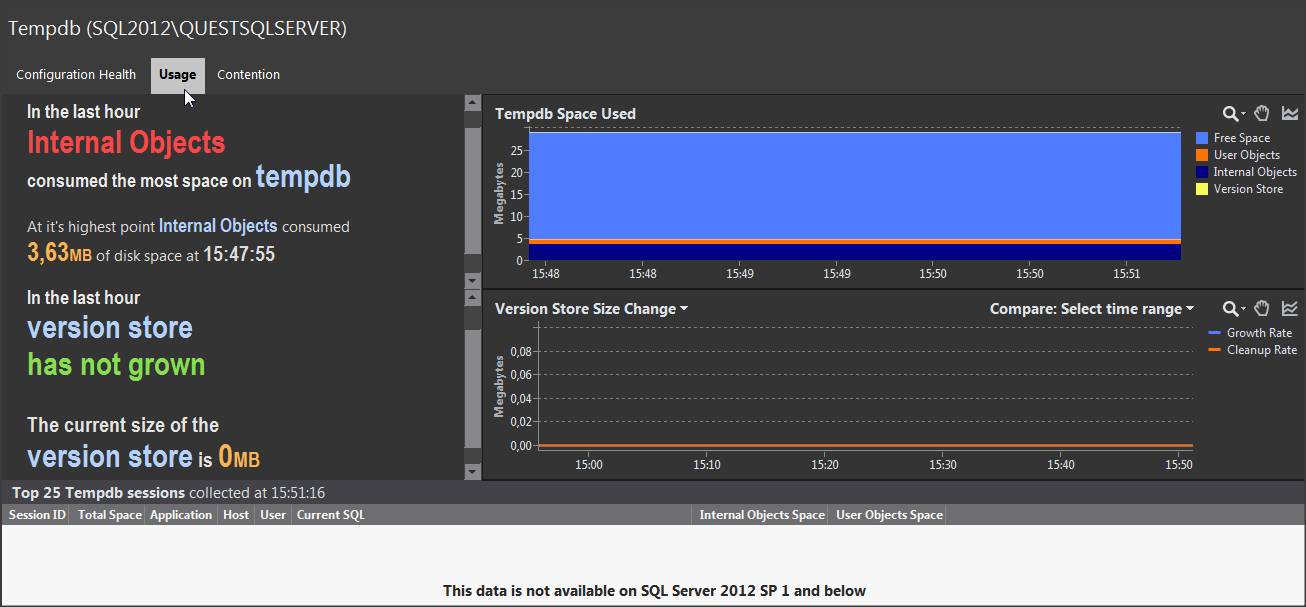The height and width of the screenshot is (607, 1306).
Task: Click 'Top 25 Tempdb sessions' heading
Action: pos(98,492)
